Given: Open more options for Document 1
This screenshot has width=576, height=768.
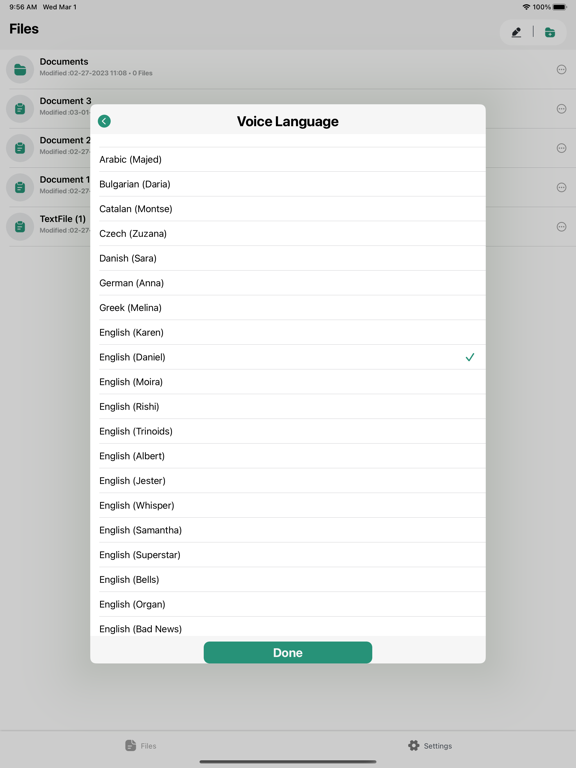Looking at the screenshot, I should [561, 187].
